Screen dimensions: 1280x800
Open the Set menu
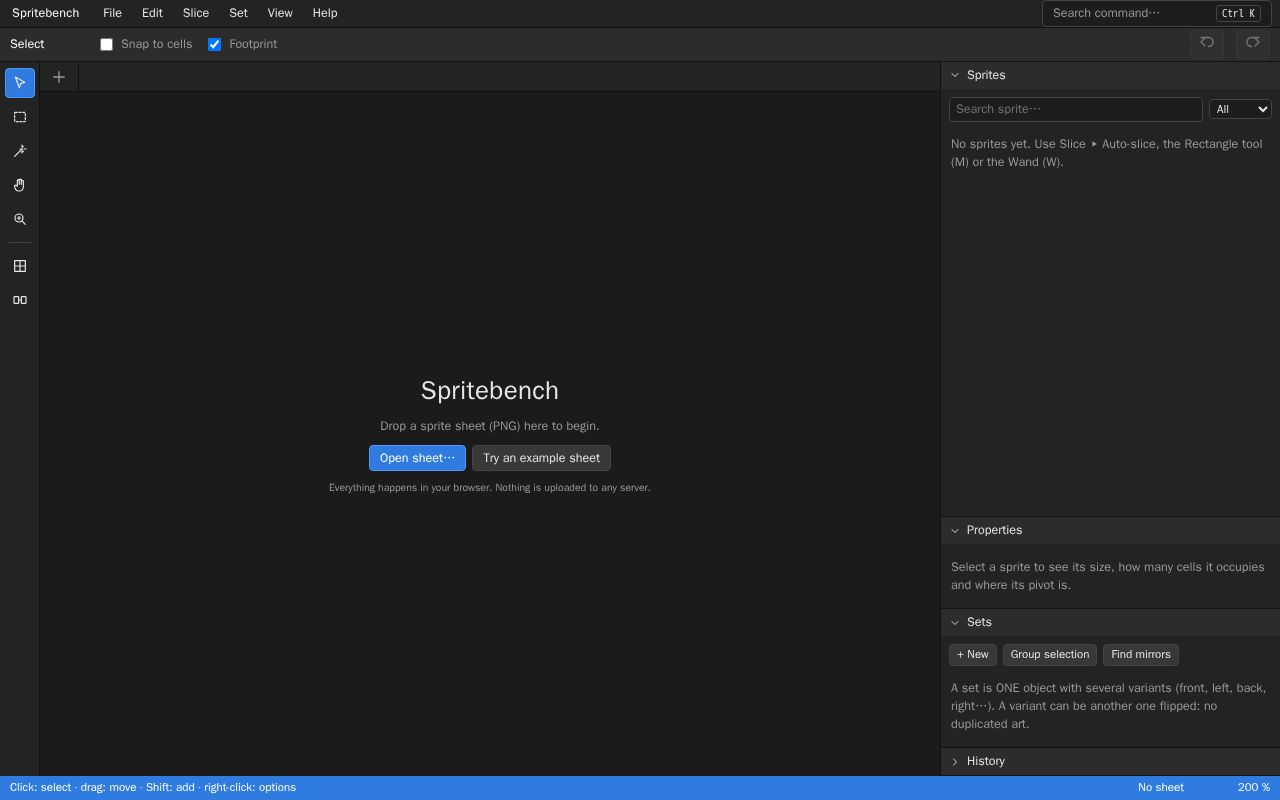tap(238, 13)
